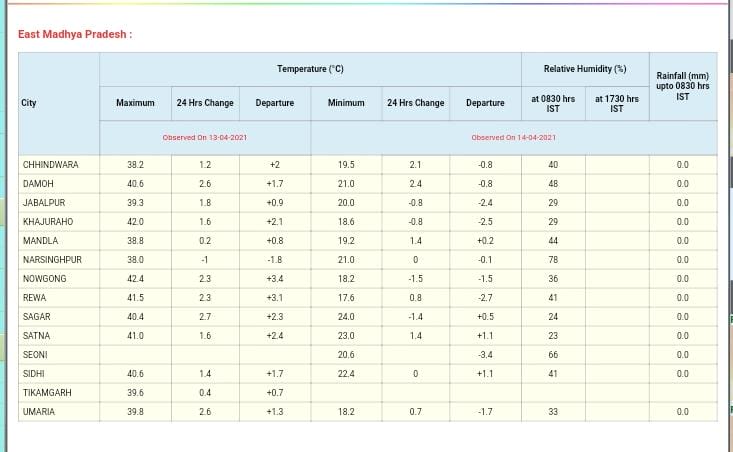Click the Observed On 14-04-2021 label
The width and height of the screenshot is (733, 452).
click(x=513, y=137)
